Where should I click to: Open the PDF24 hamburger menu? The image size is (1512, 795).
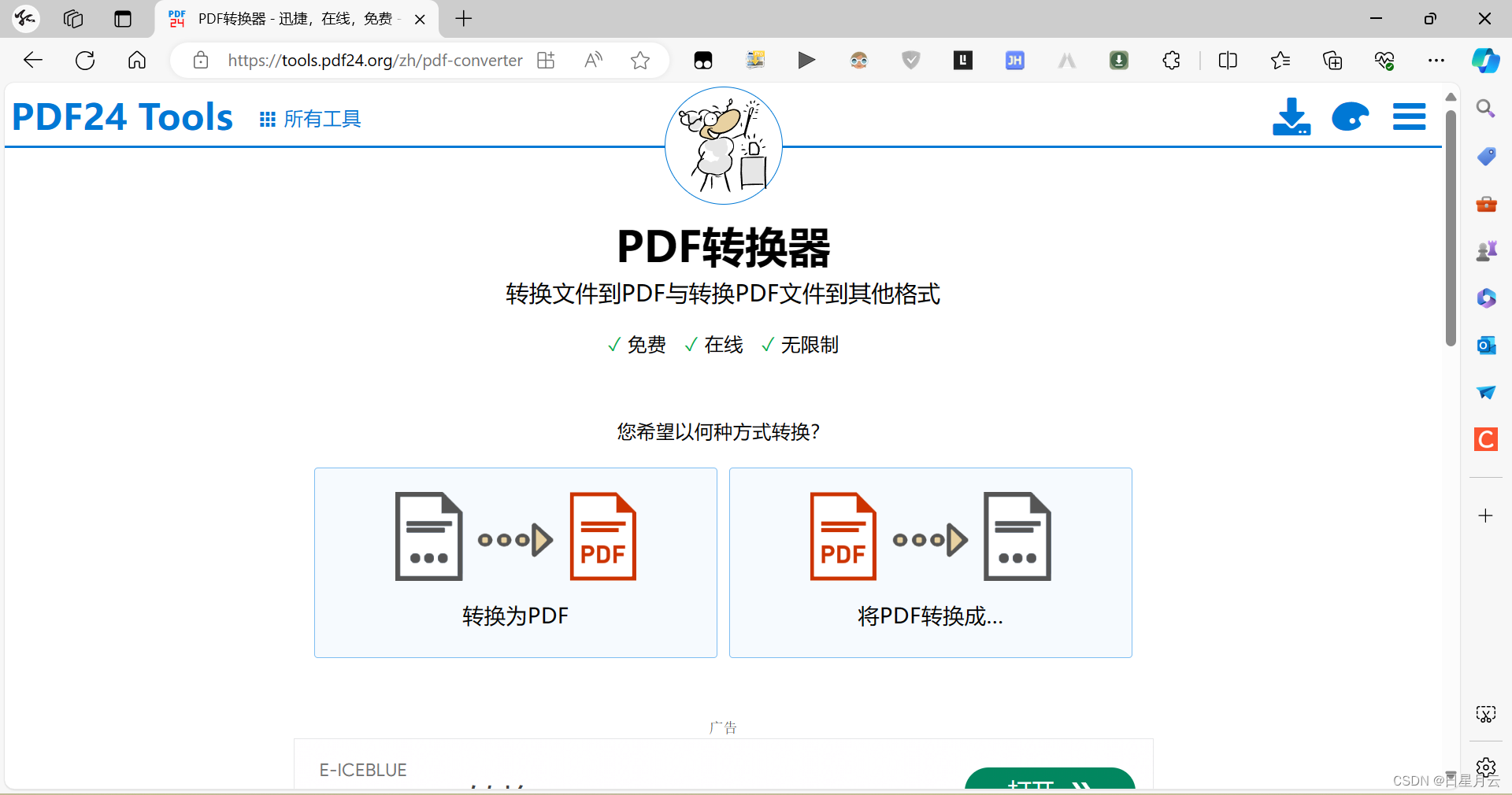[1410, 116]
